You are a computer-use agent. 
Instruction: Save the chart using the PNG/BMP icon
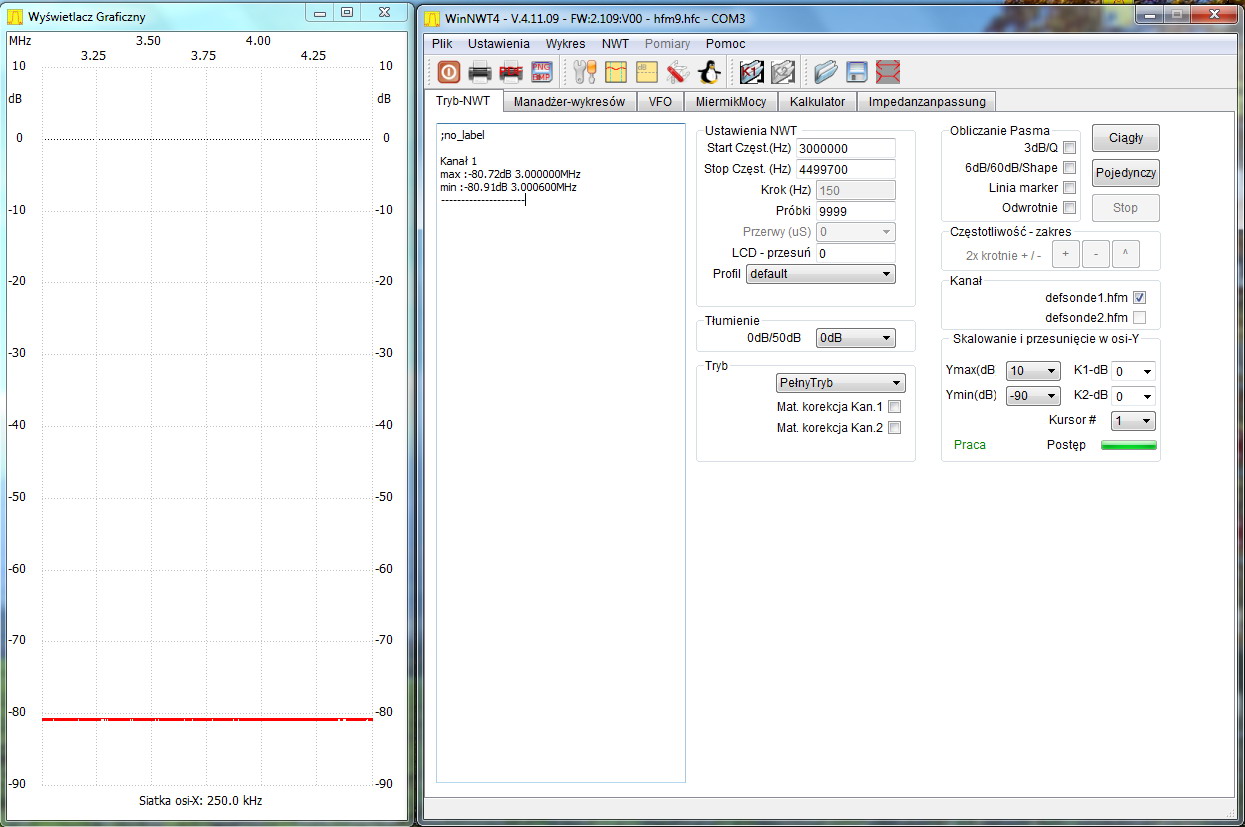[x=541, y=72]
